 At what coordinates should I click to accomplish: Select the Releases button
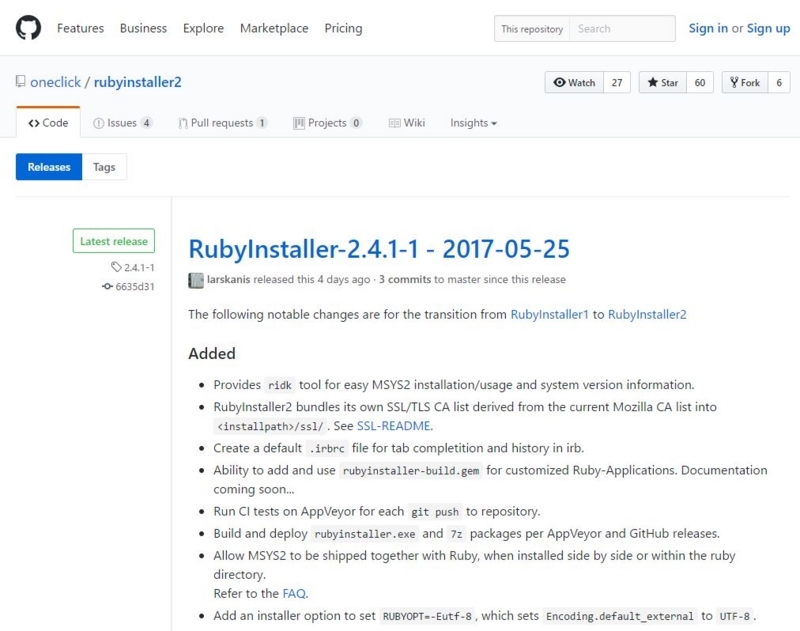[x=49, y=167]
